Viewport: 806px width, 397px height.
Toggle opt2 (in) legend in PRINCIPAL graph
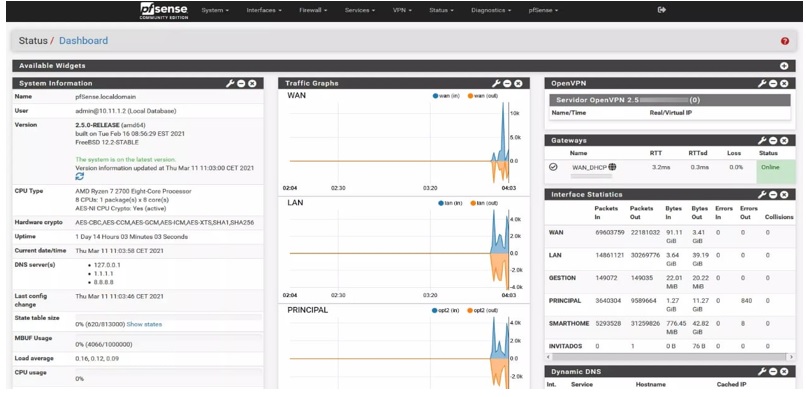click(x=447, y=311)
